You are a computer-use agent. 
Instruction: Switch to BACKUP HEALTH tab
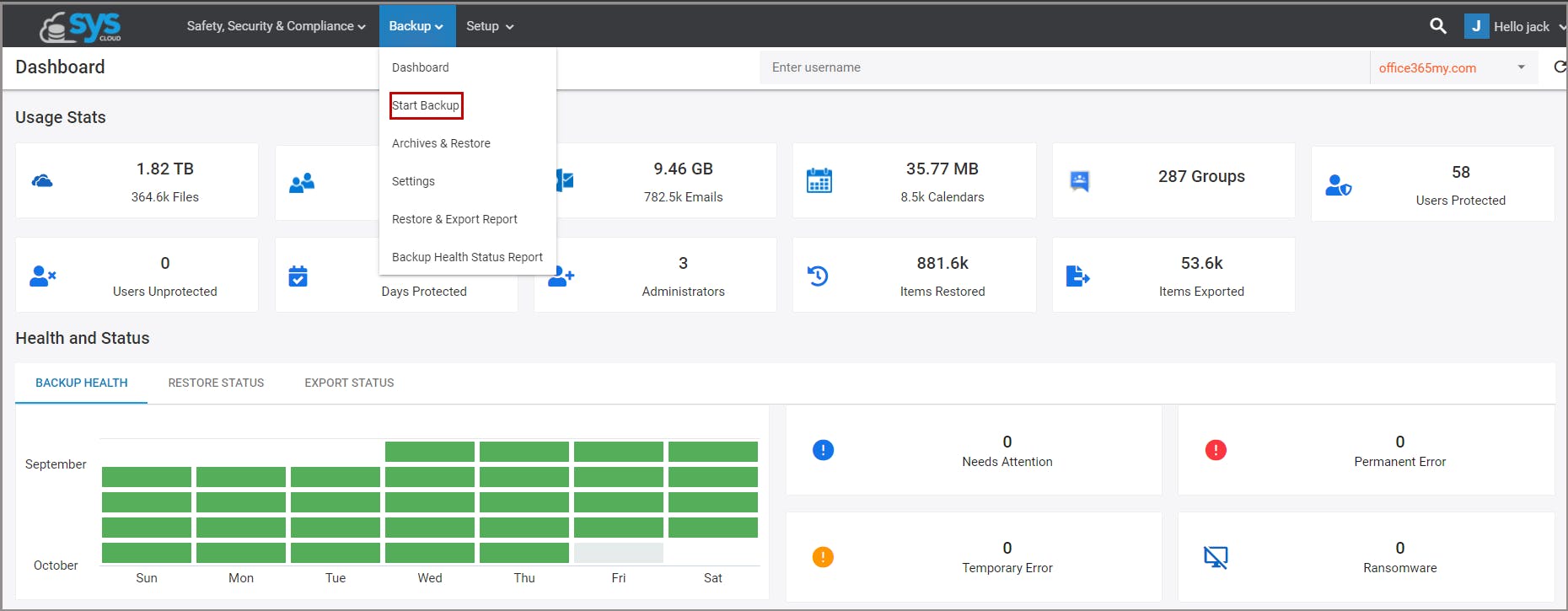[82, 383]
